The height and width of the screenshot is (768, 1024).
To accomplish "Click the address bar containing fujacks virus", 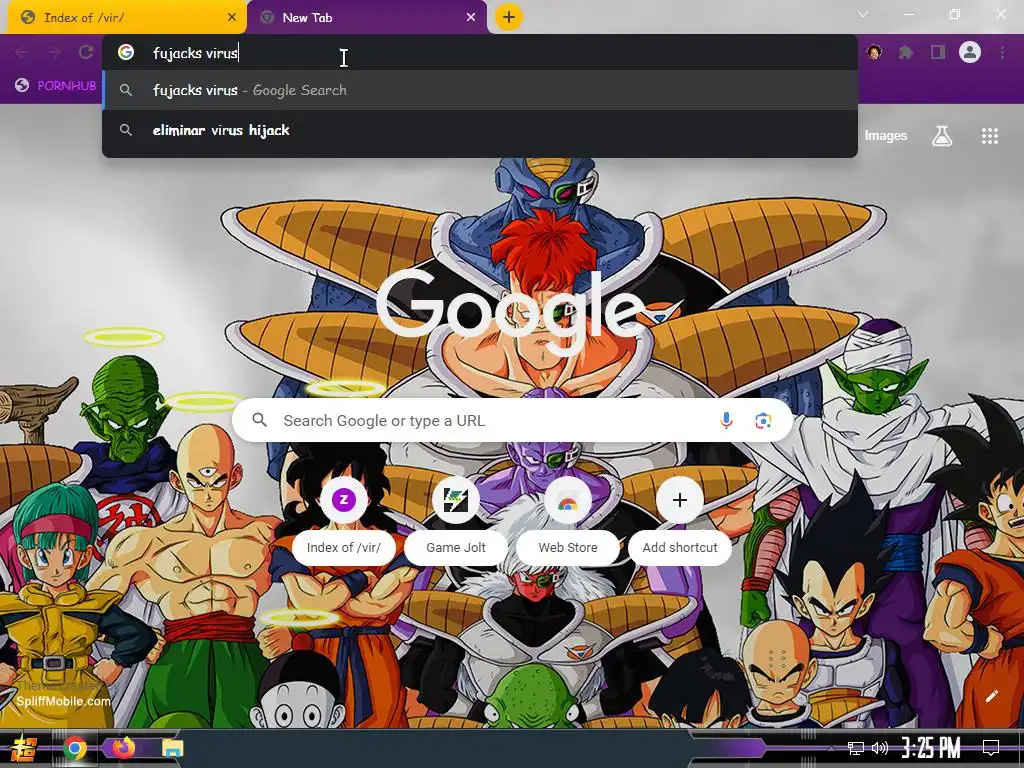I will tap(480, 53).
